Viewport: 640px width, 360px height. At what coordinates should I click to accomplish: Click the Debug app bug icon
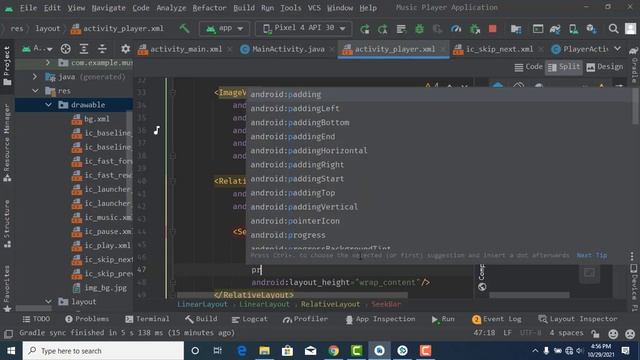pyautogui.click(x=419, y=29)
